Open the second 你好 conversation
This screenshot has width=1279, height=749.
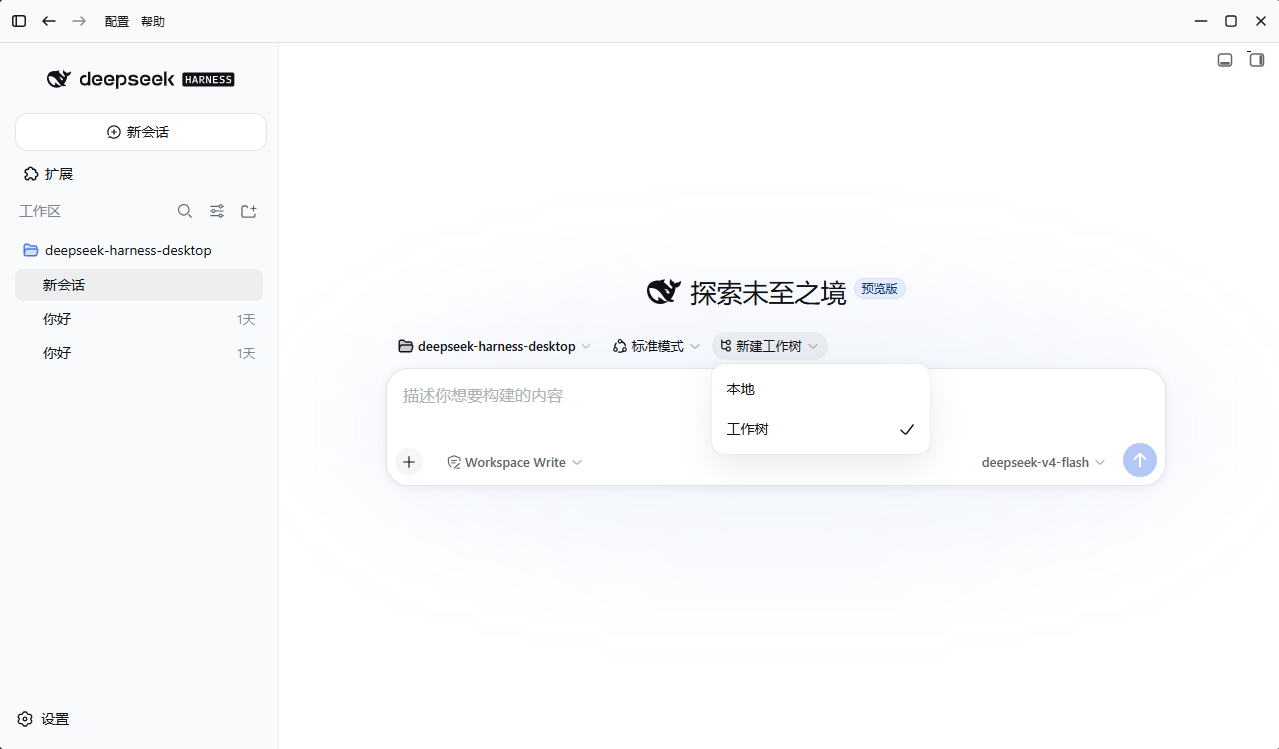(x=139, y=353)
